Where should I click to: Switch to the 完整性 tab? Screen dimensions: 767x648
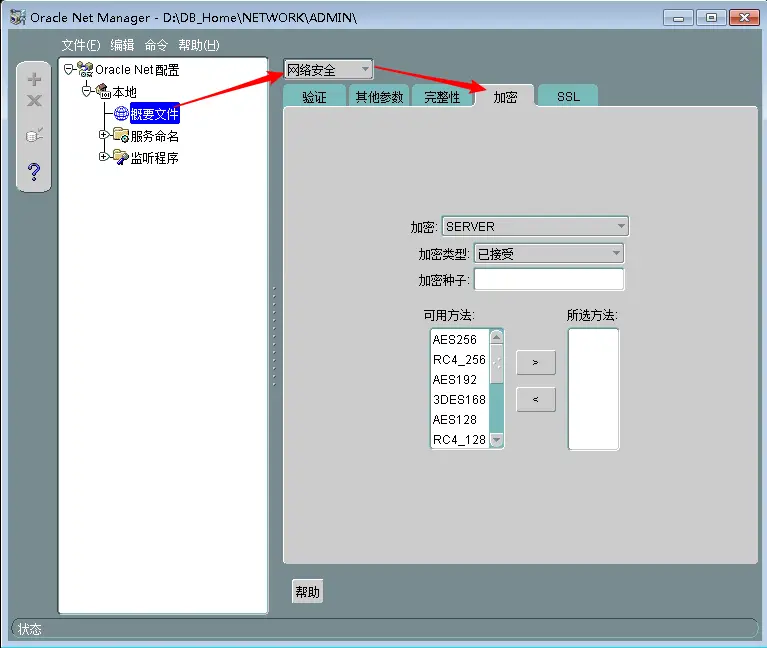[443, 96]
